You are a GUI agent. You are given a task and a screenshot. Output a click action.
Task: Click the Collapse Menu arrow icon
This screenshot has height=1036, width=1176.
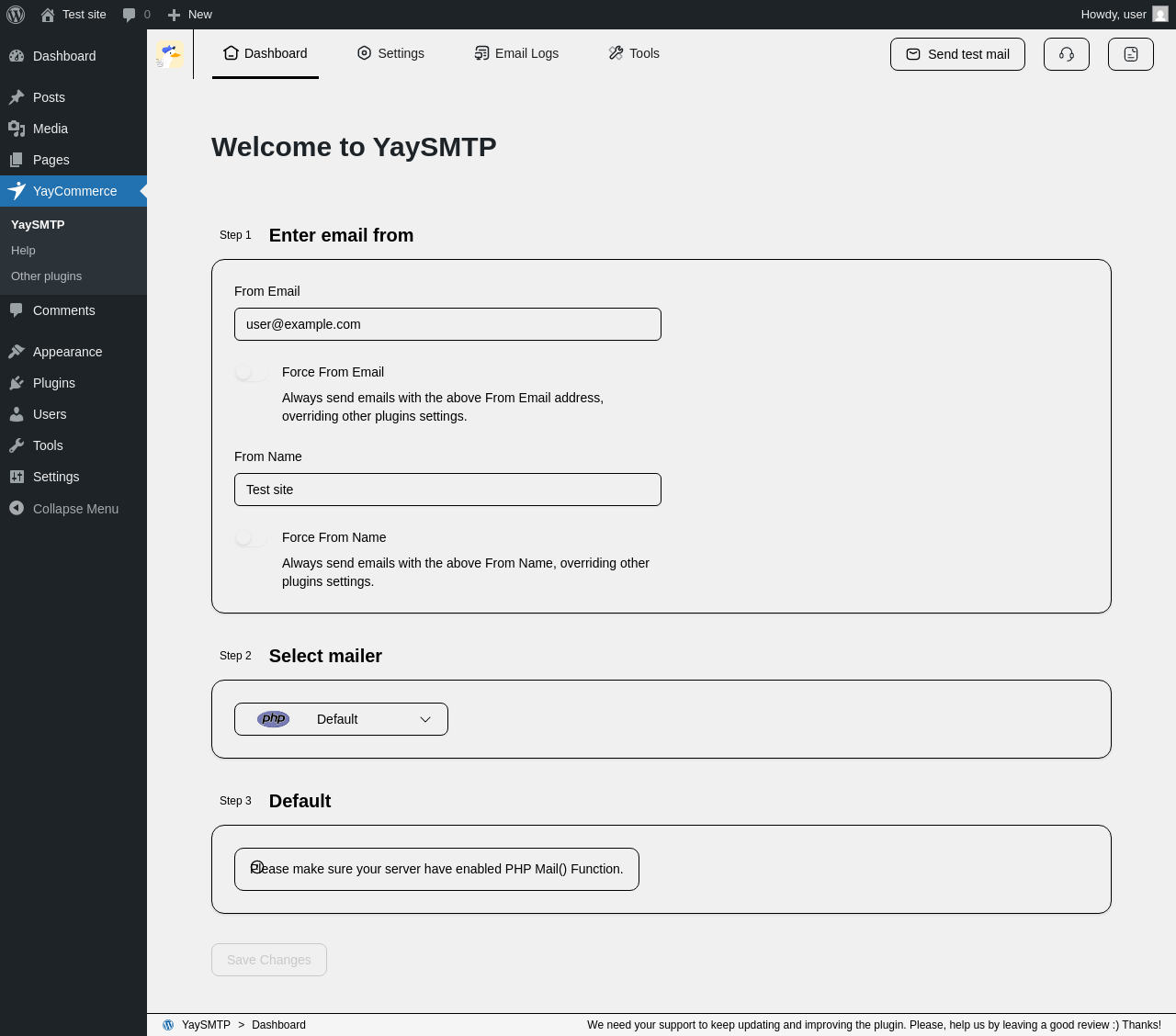[17, 508]
